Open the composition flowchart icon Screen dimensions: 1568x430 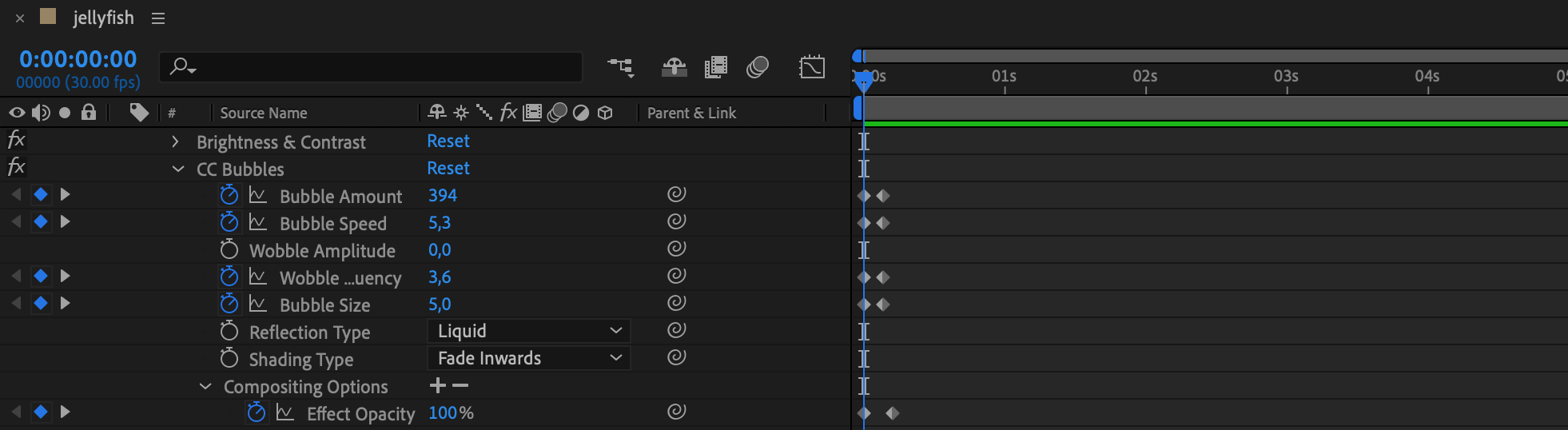pyautogui.click(x=621, y=67)
